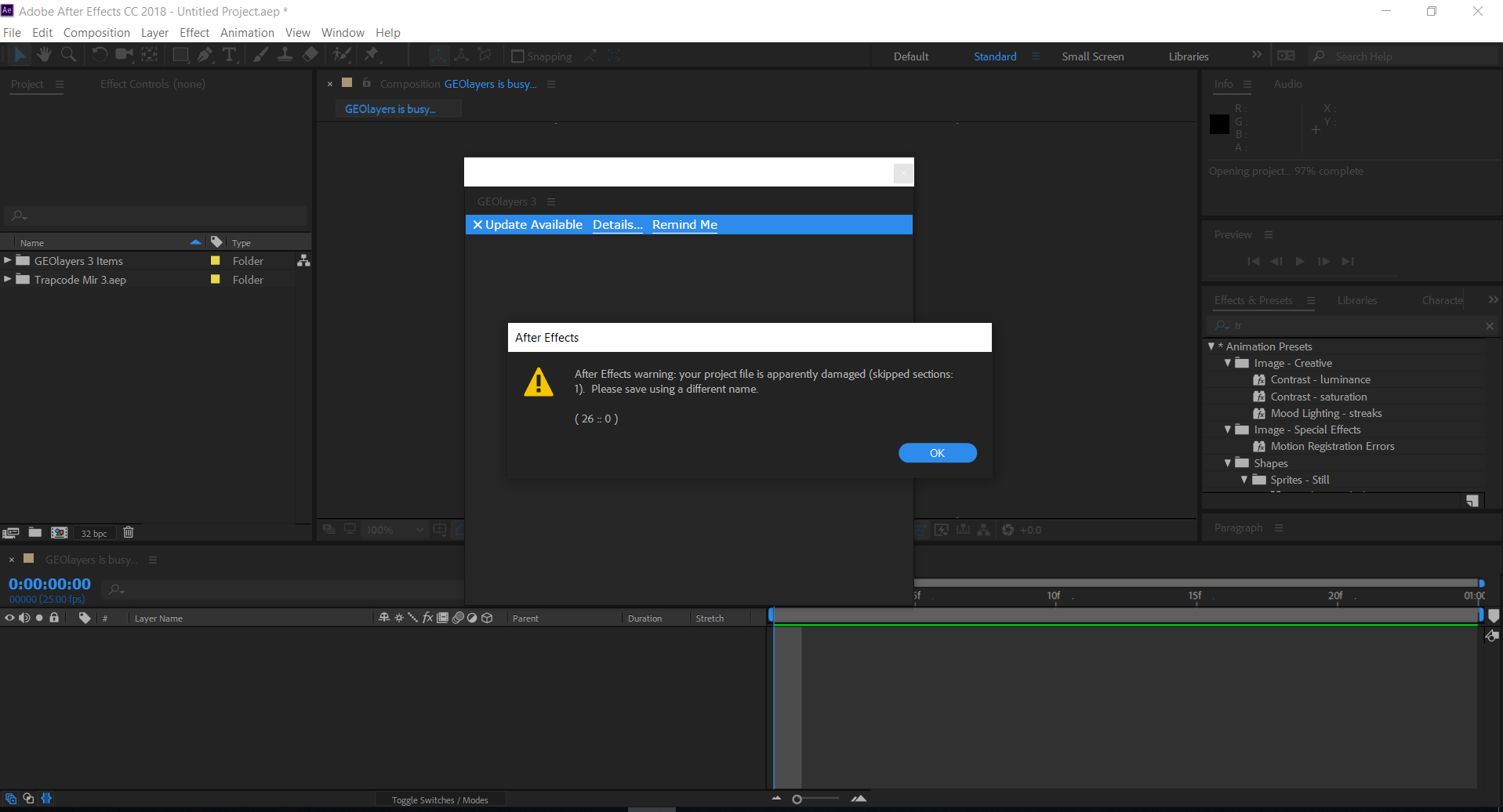1503x812 pixels.
Task: Create a new folder in Project panel
Action: coord(35,532)
